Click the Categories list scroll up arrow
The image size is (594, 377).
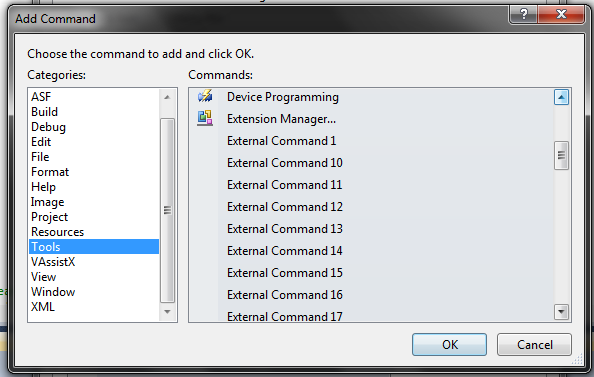click(167, 97)
